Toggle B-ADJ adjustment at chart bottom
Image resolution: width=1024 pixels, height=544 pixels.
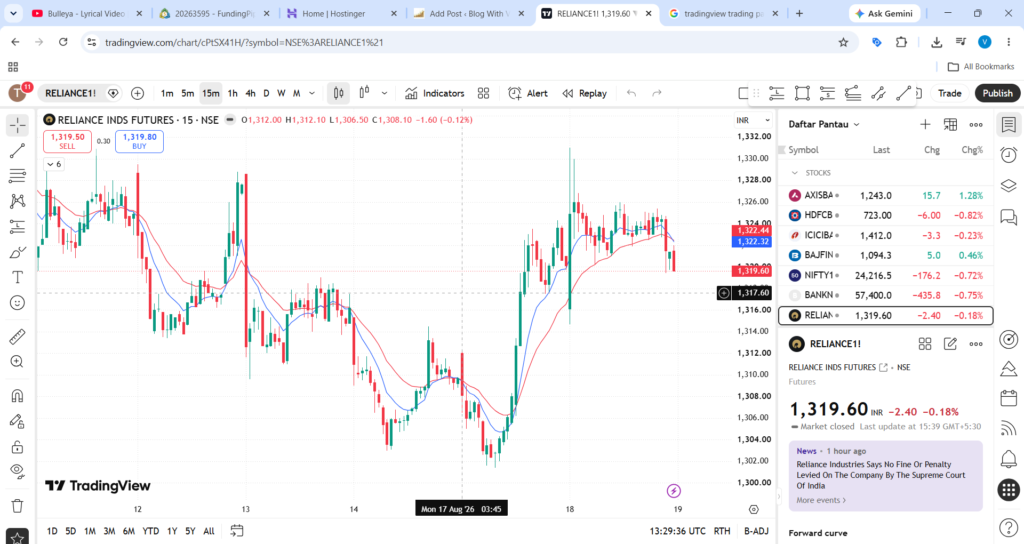tap(756, 531)
